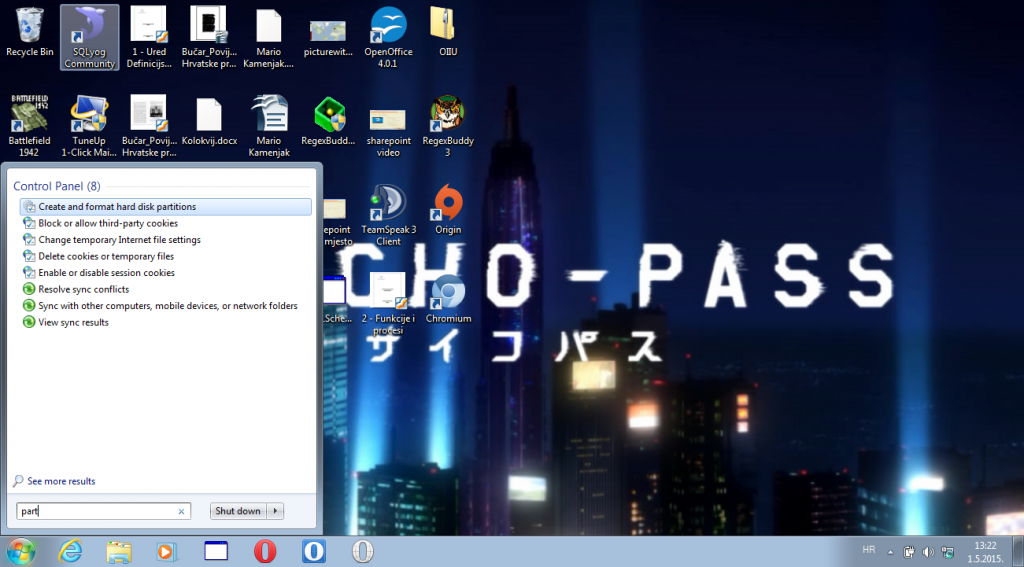This screenshot has height=567, width=1024.
Task: Select the Mario Kamenjak file in top row
Action: 268,37
